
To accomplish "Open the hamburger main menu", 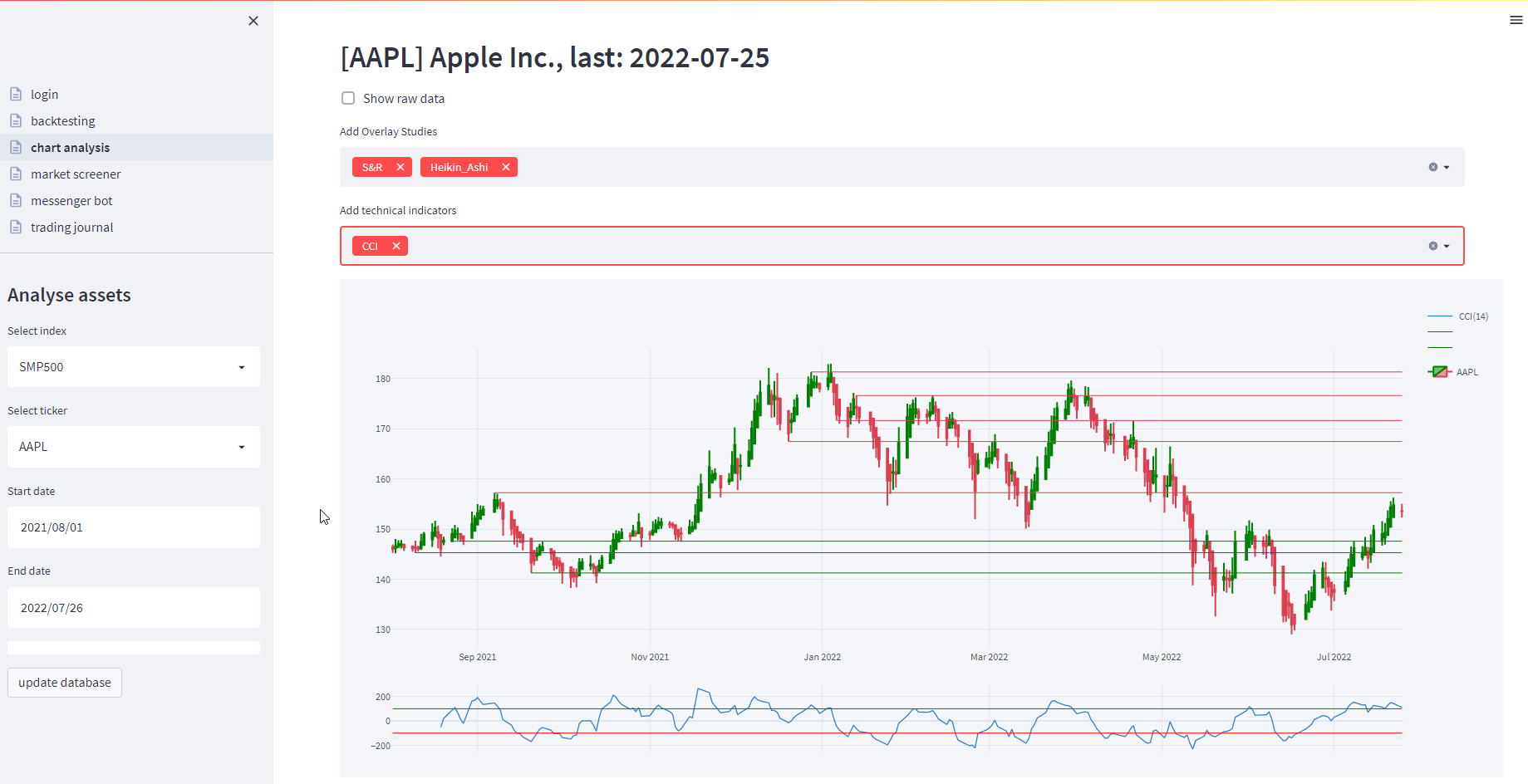I will point(1516,20).
